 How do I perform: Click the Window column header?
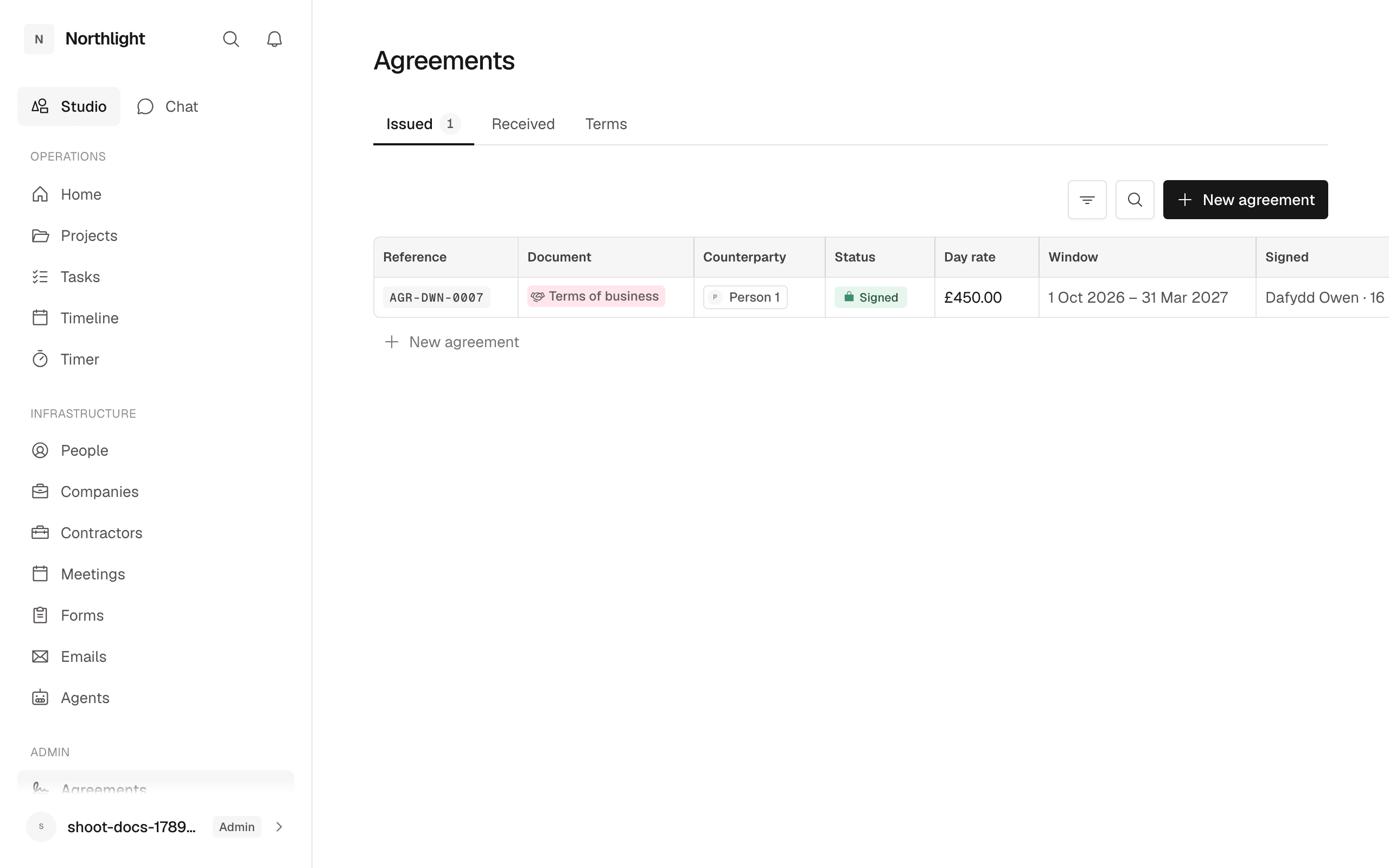1148,257
